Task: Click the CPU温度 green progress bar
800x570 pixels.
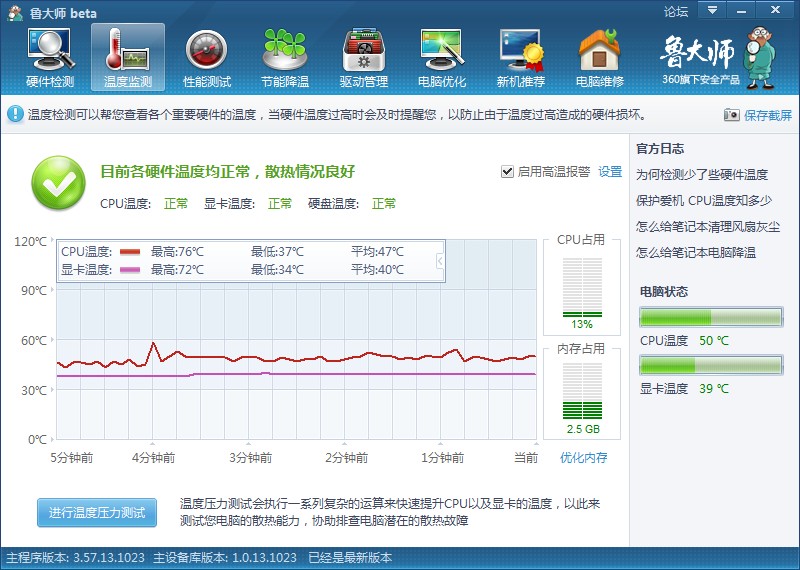Action: 711,317
